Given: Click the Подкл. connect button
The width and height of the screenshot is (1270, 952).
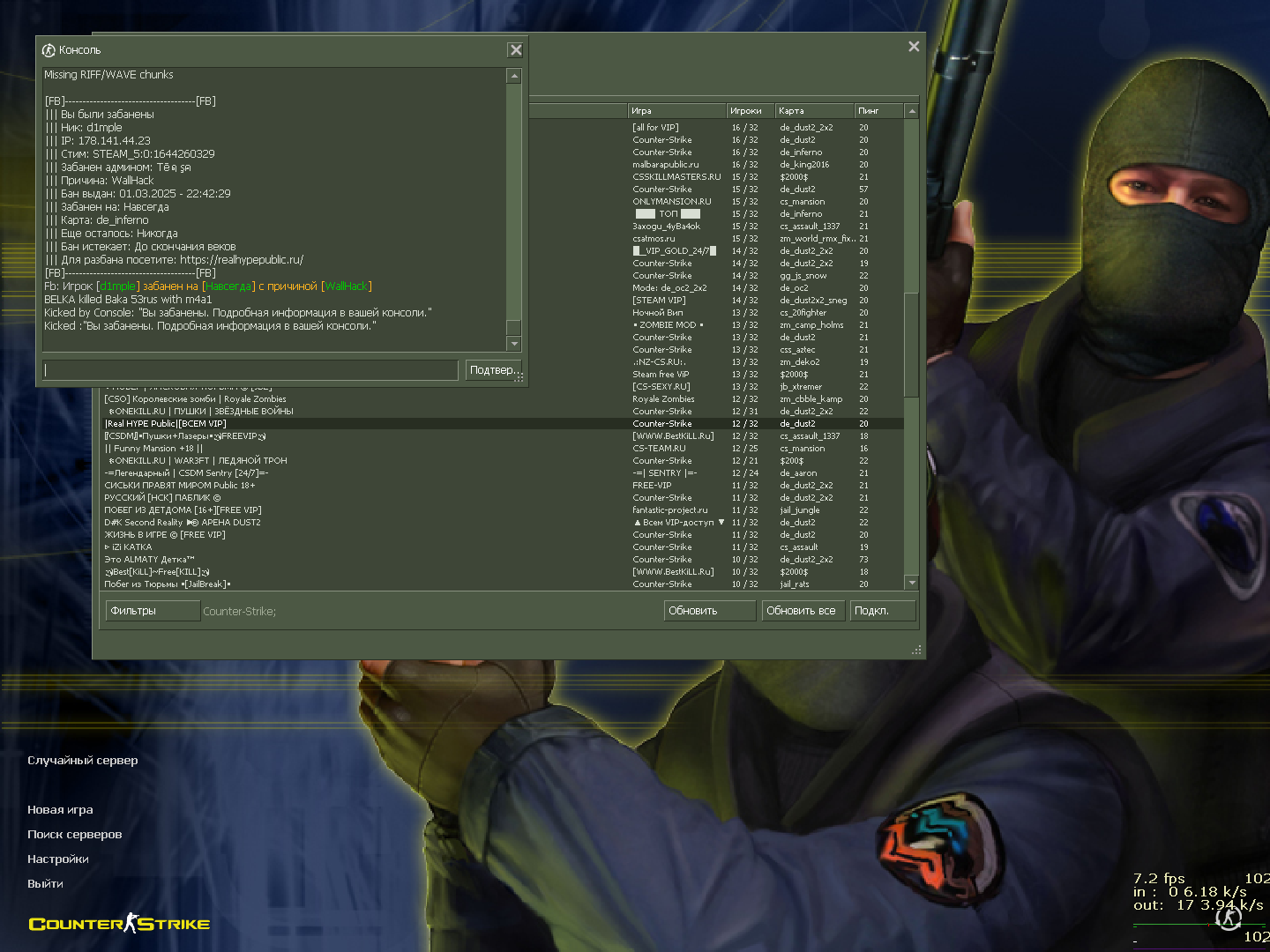Looking at the screenshot, I should [x=883, y=611].
